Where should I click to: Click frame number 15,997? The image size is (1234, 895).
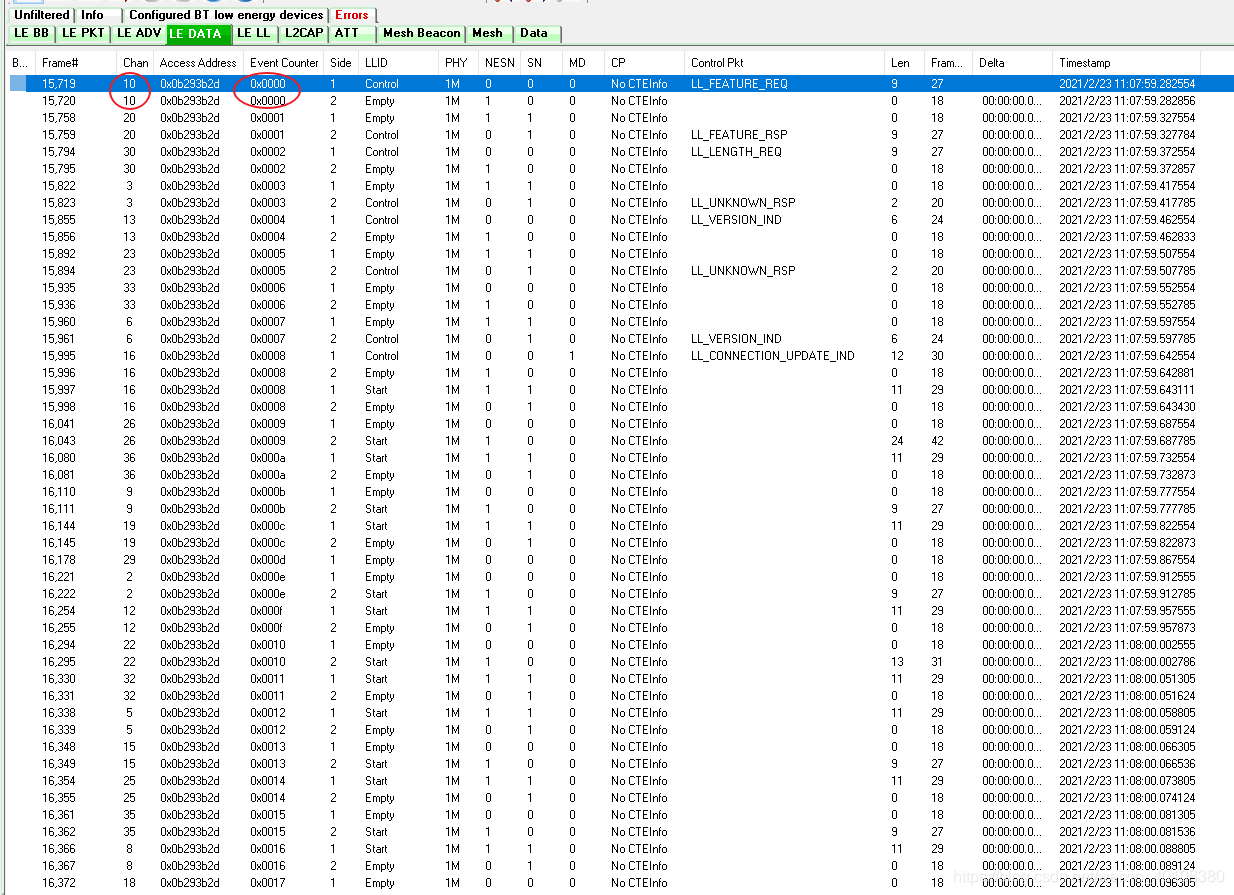tap(58, 390)
